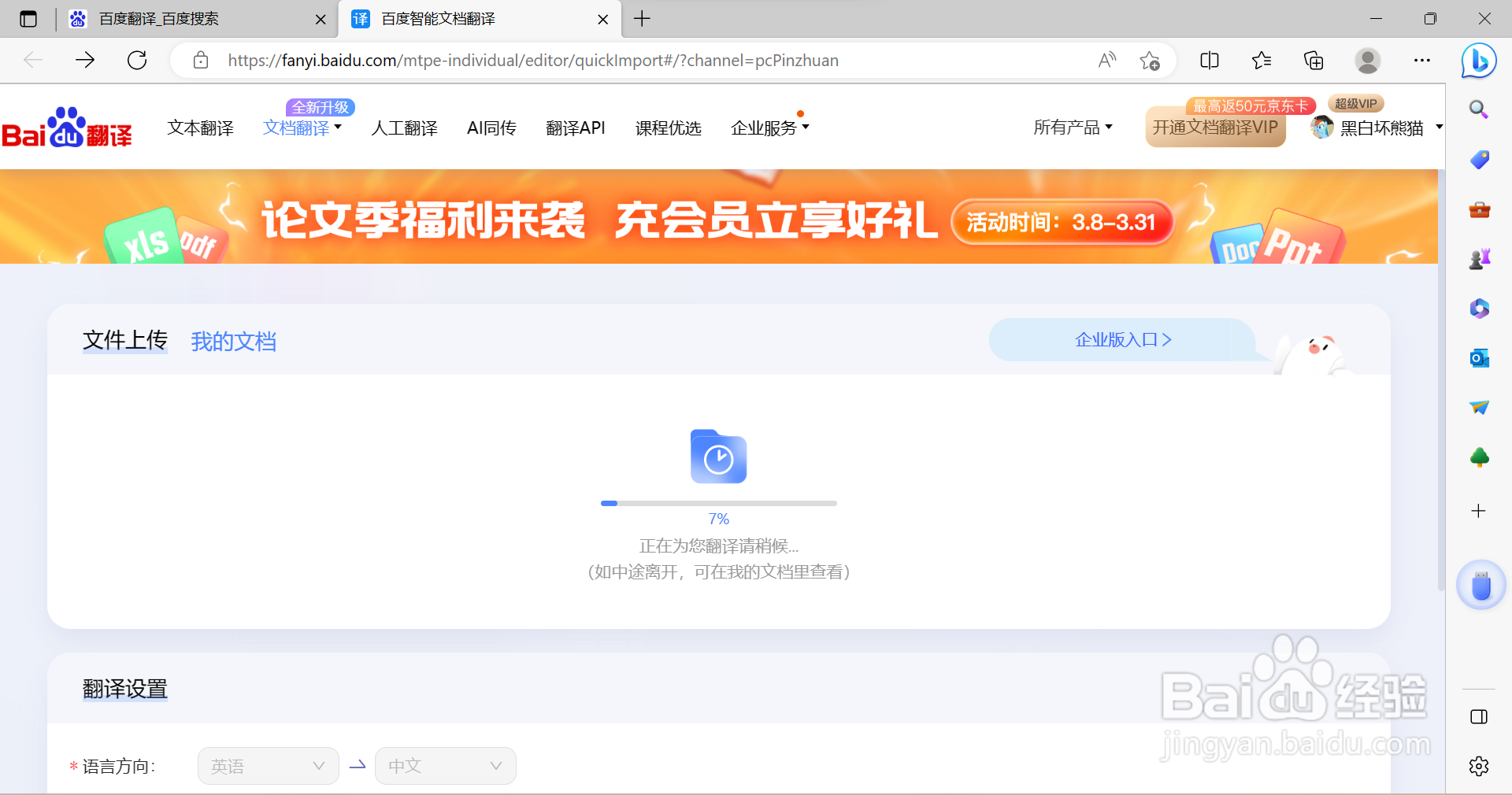Click the 企业版入口 link
Image resolution: width=1512 pixels, height=795 pixels.
[x=1121, y=340]
